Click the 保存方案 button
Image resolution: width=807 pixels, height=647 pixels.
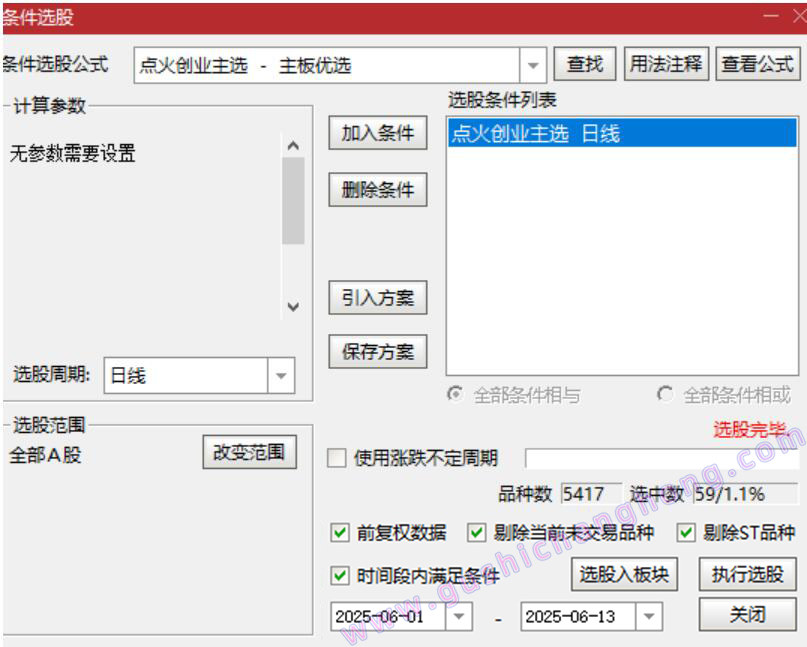(378, 352)
